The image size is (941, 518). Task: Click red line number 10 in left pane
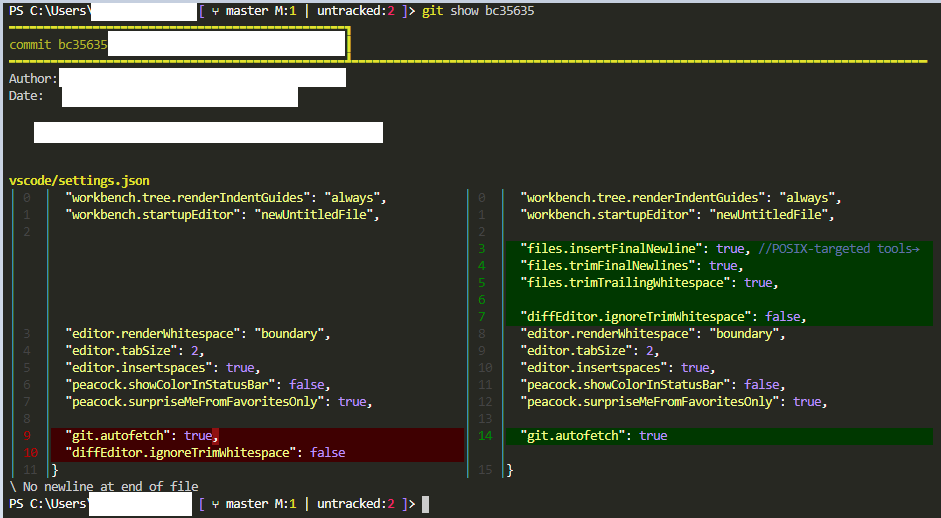31,453
